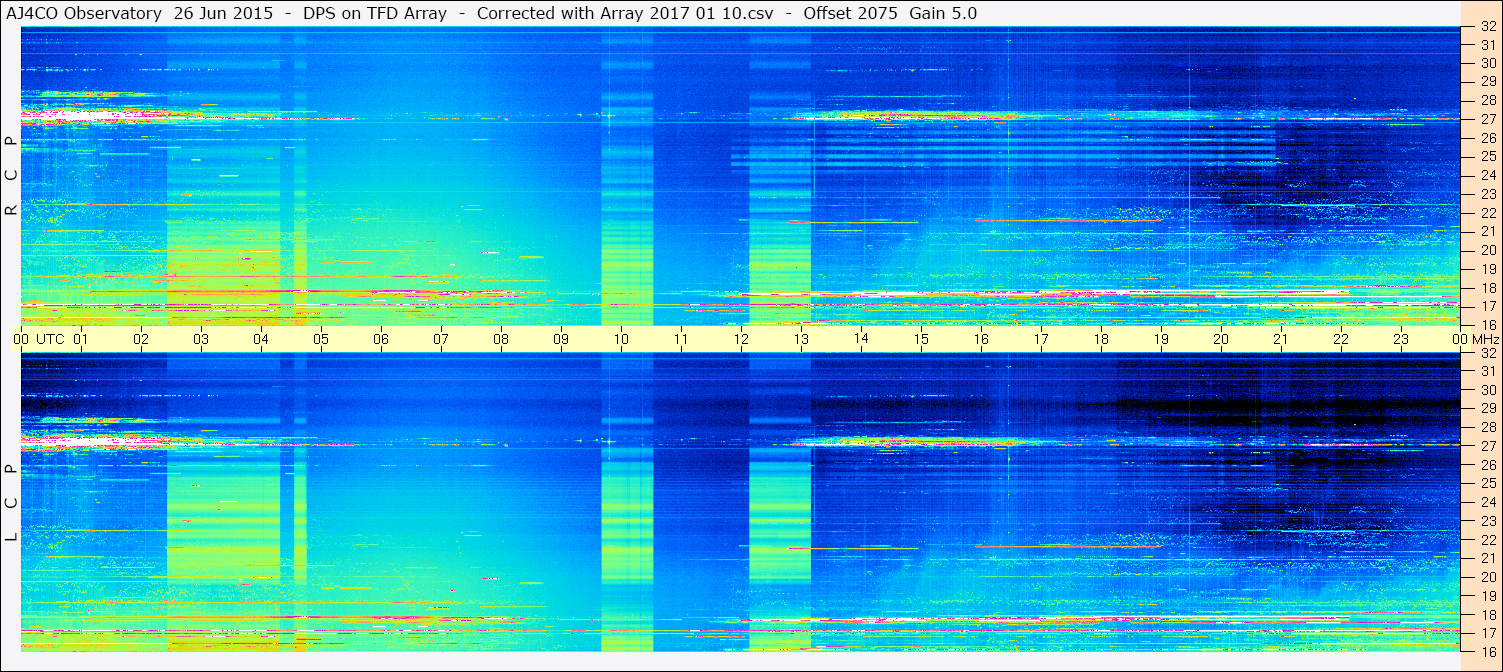Click the 16 MHz label on the LCP scale
This screenshot has height=672, width=1503.
click(1487, 652)
